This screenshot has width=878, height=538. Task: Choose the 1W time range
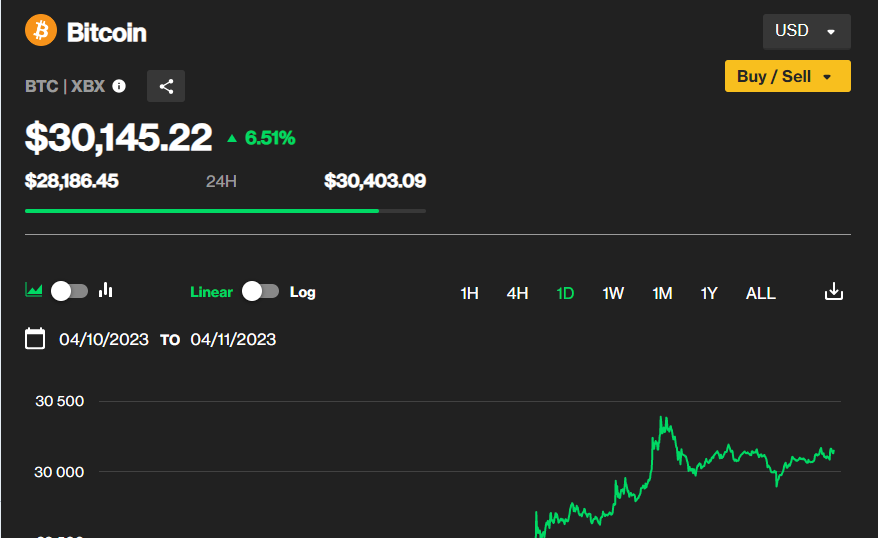613,293
